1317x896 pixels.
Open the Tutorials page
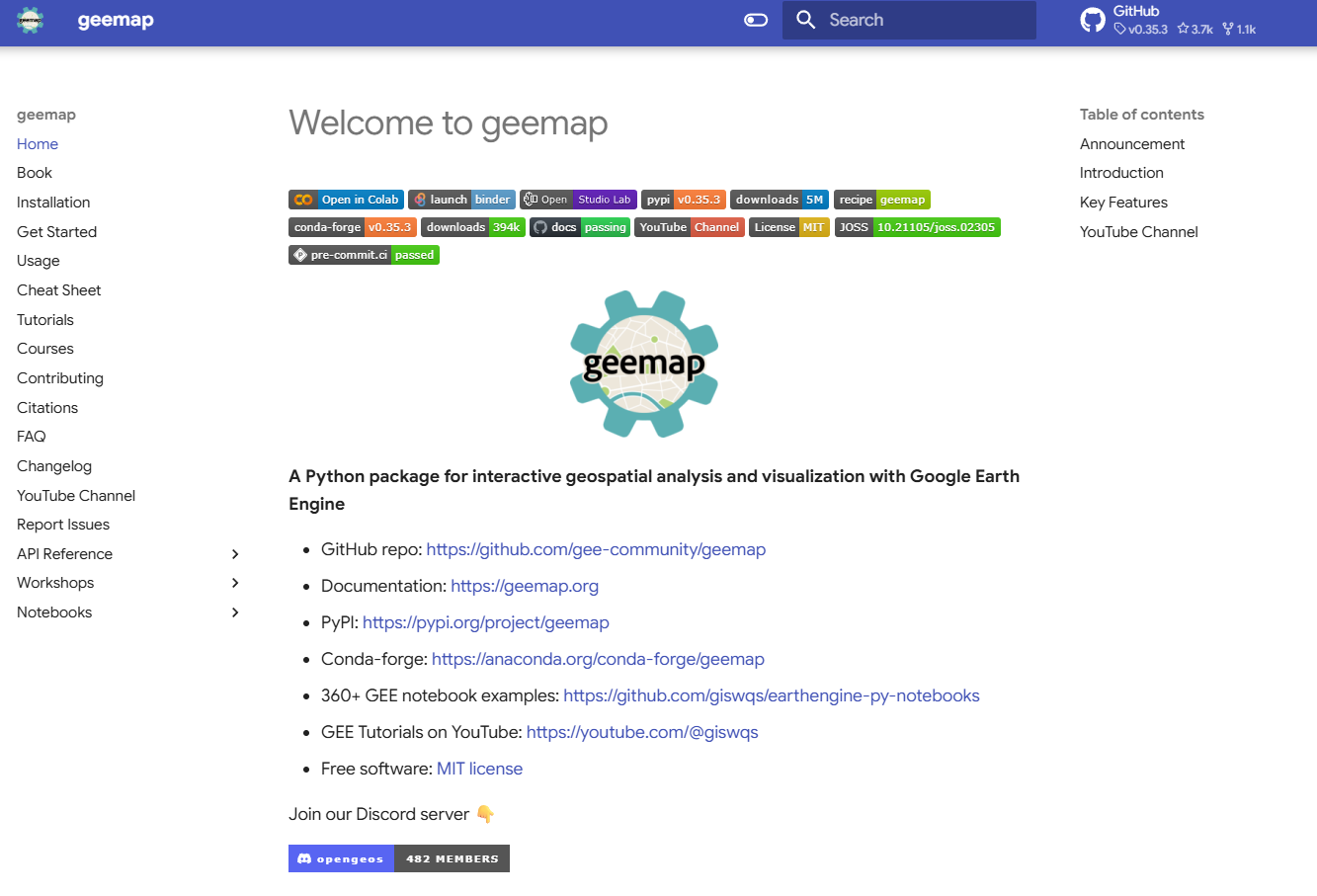[45, 320]
